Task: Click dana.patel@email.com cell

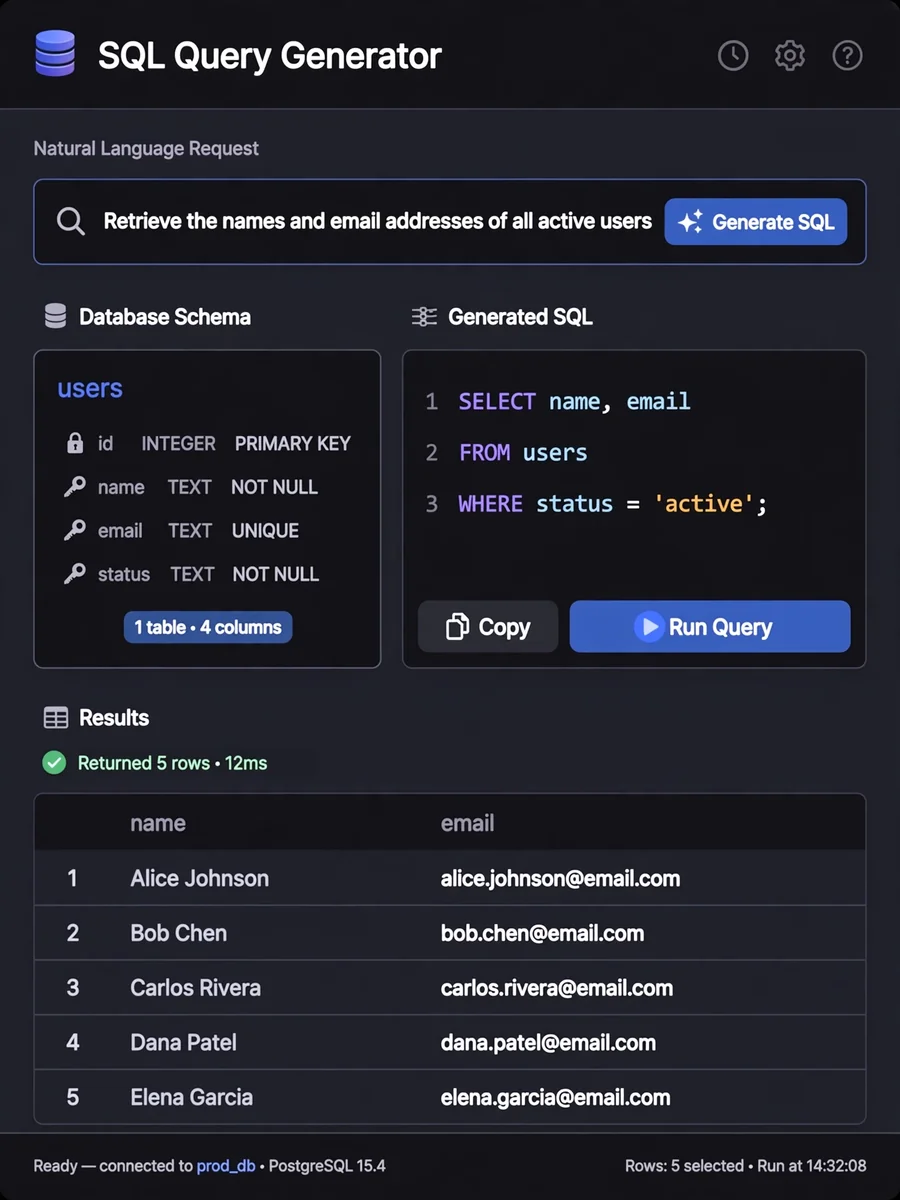Action: [x=549, y=1043]
